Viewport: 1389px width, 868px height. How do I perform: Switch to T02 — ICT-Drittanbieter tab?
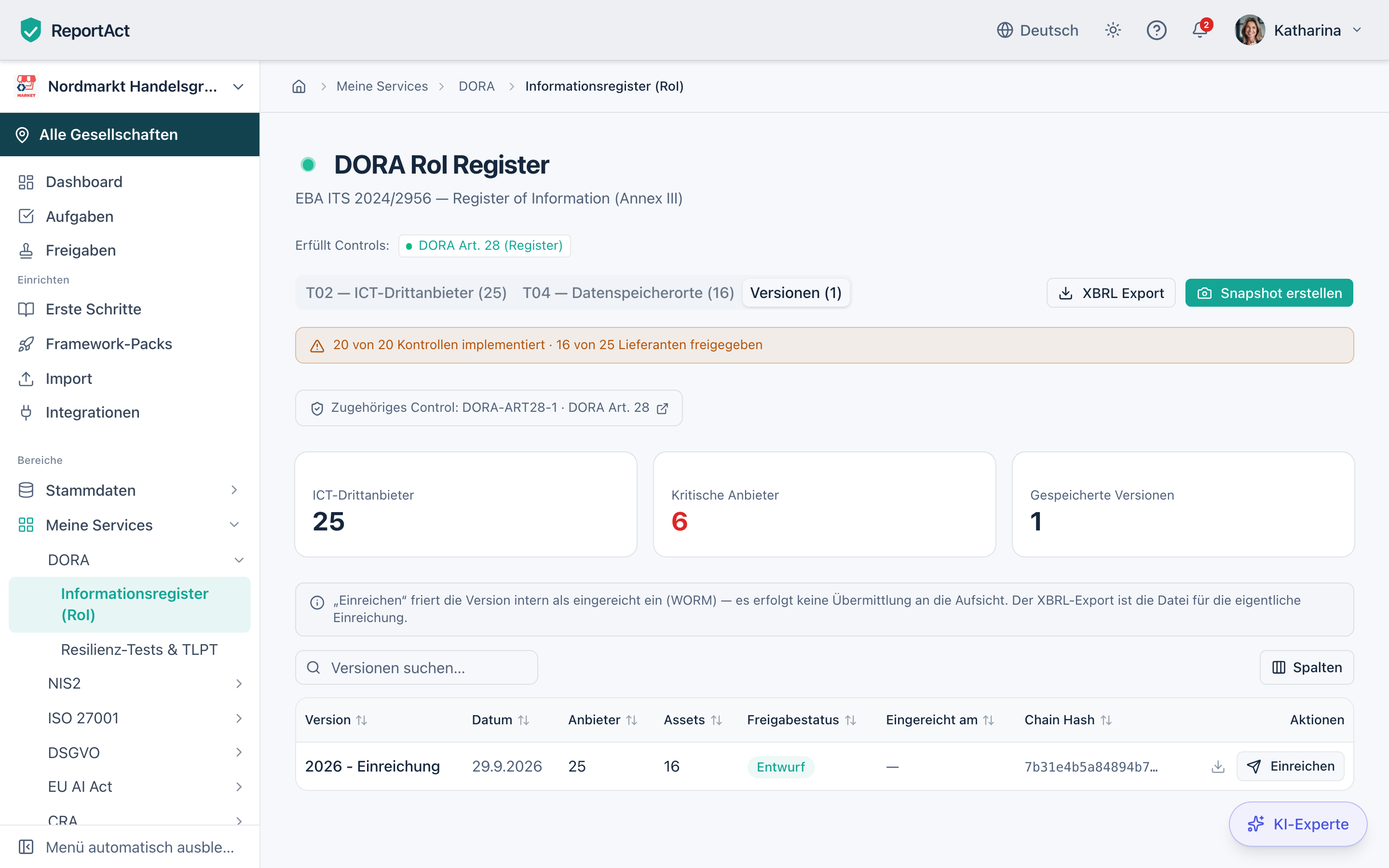click(x=406, y=293)
